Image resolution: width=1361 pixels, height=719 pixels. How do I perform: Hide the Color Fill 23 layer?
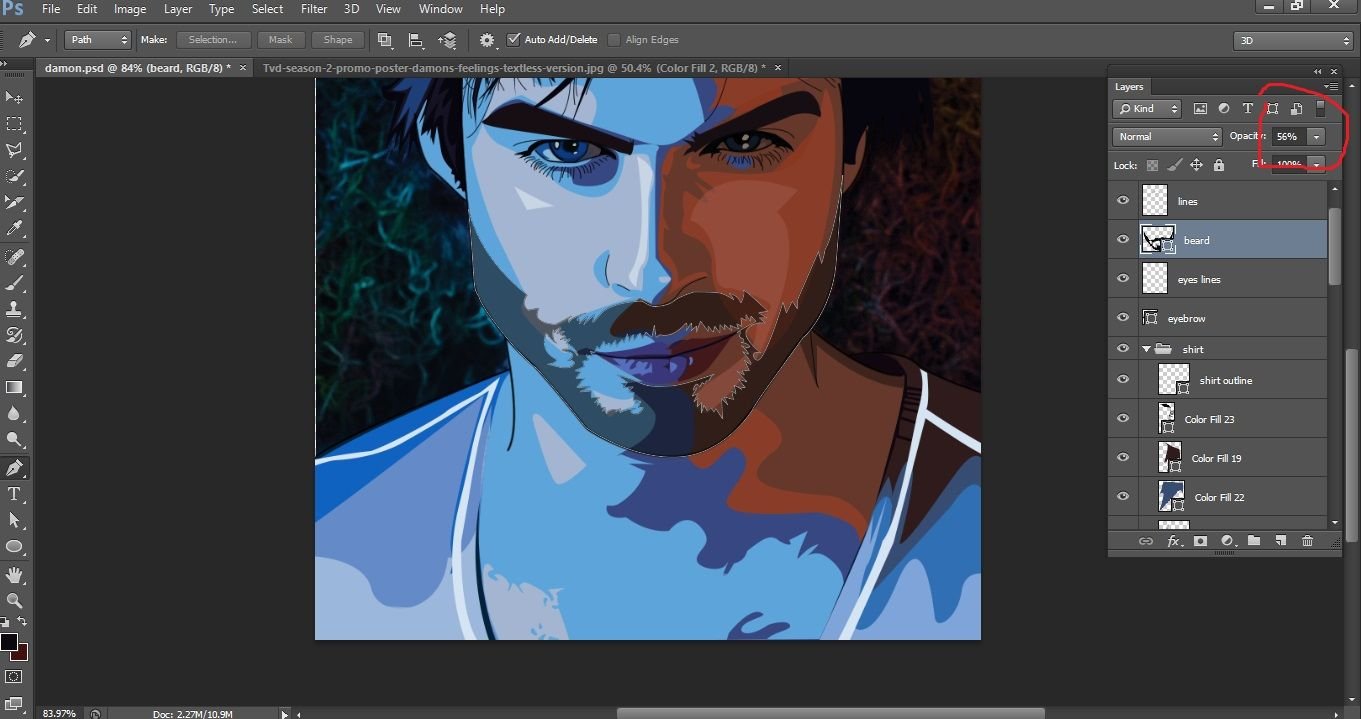point(1122,419)
